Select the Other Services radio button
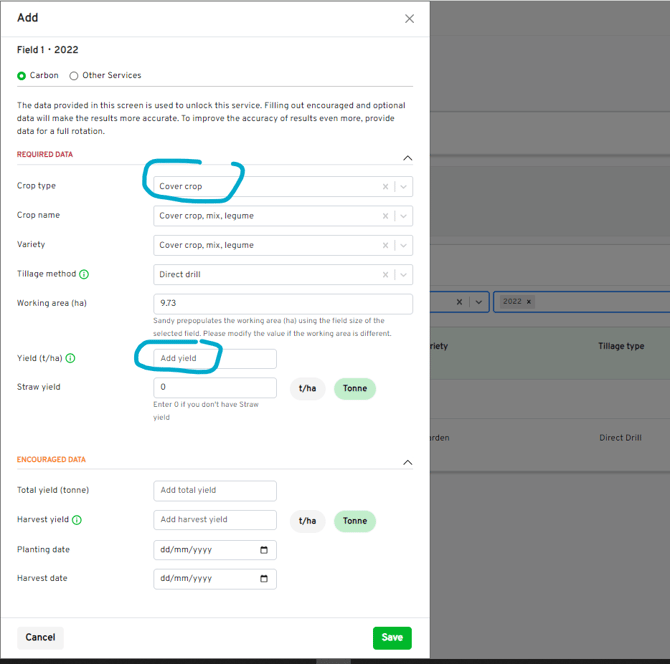Image resolution: width=670 pixels, height=664 pixels. [x=74, y=76]
